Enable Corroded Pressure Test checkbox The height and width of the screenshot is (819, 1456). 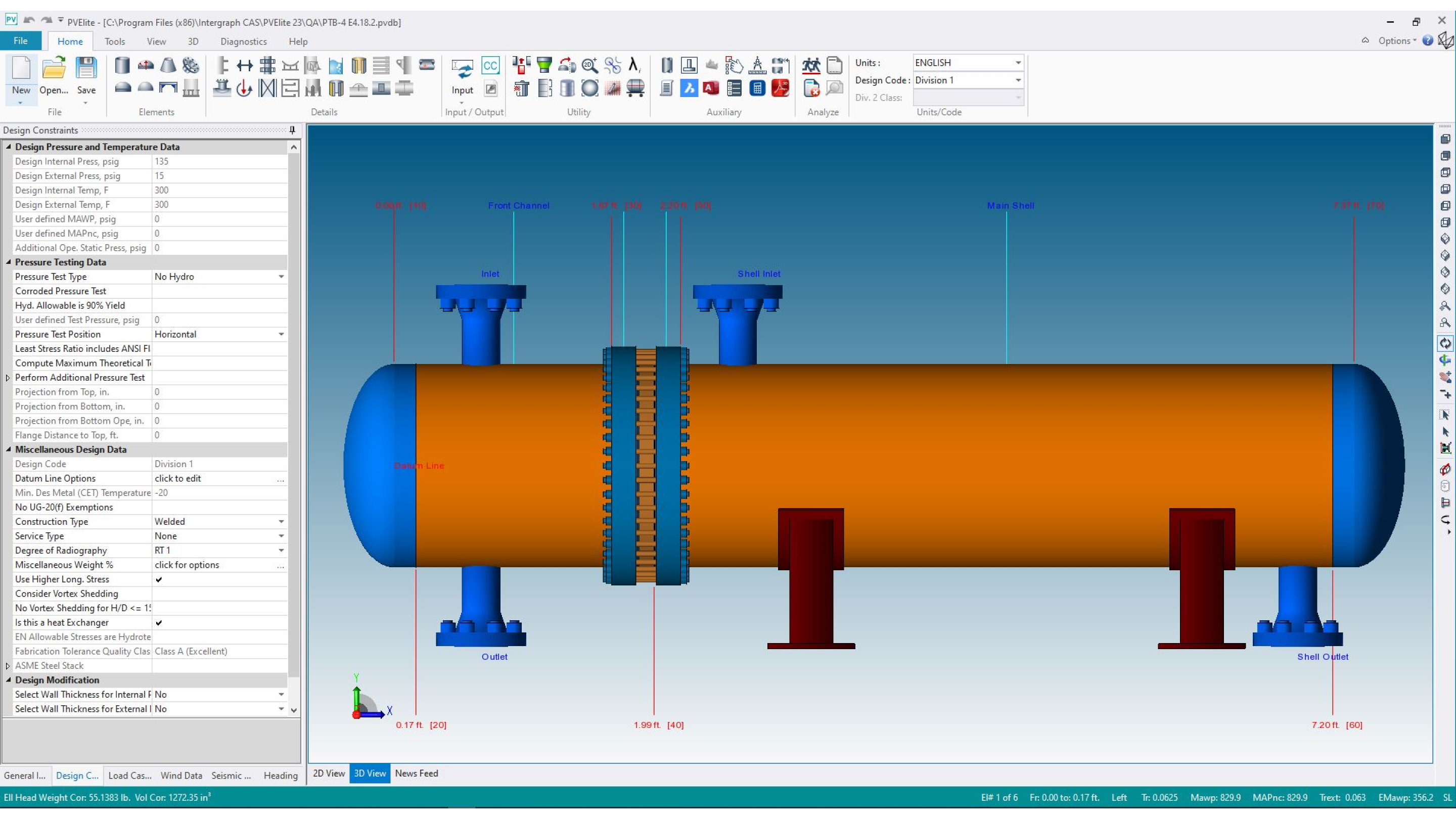tap(159, 291)
